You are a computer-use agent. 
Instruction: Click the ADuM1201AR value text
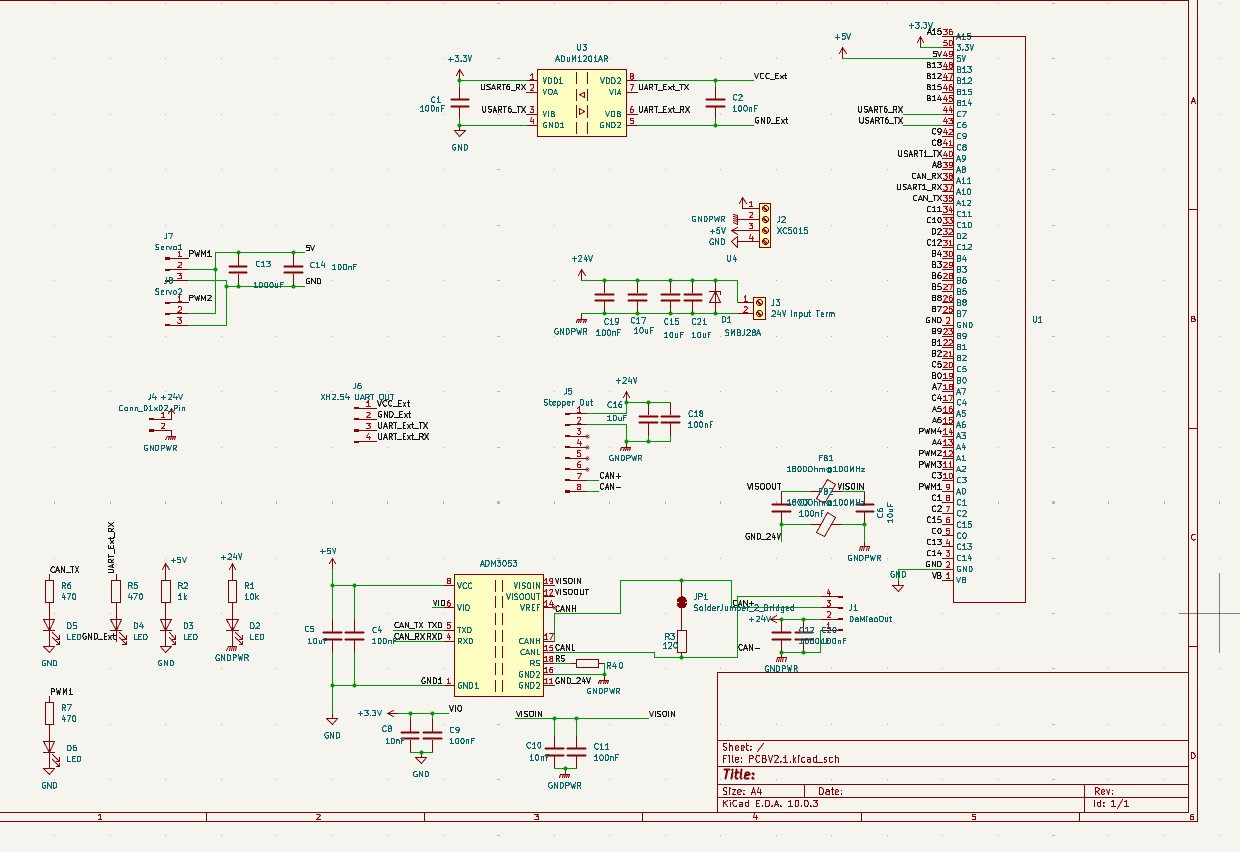[581, 59]
